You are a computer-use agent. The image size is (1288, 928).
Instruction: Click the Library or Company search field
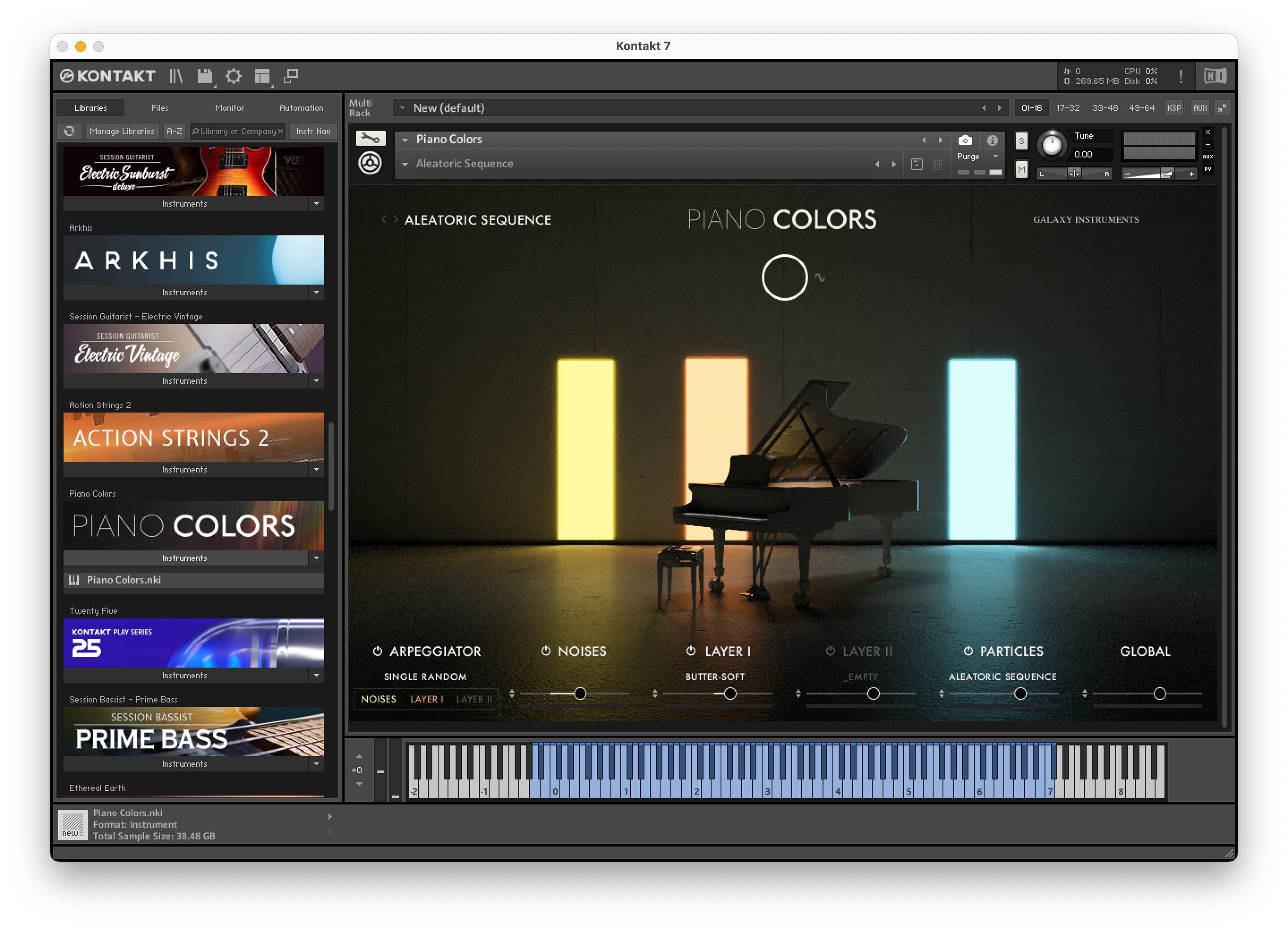pyautogui.click(x=237, y=131)
